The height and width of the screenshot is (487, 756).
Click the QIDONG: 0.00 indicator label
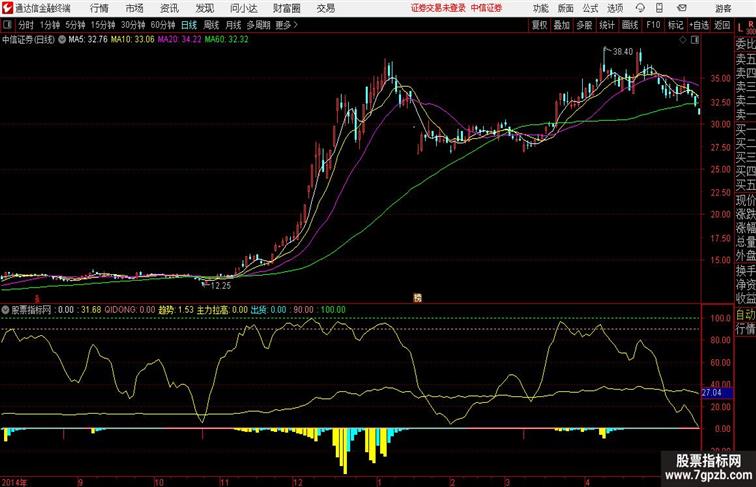point(130,310)
